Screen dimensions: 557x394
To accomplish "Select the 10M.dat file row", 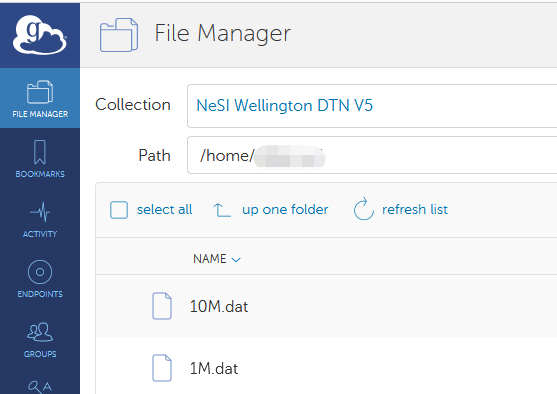I will (x=326, y=306).
